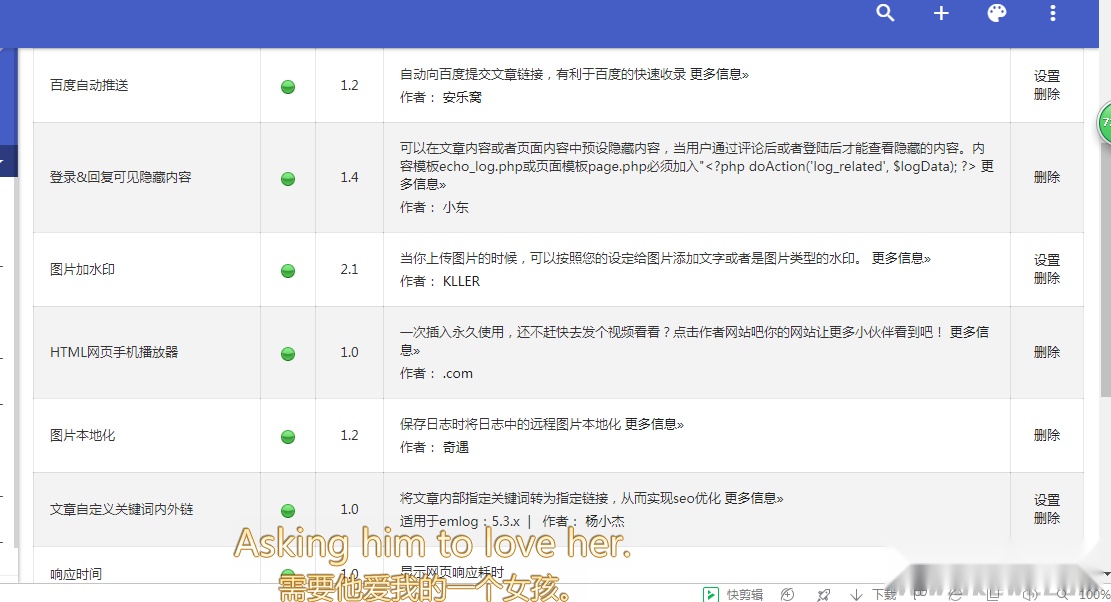1111x602 pixels.
Task: Toggle status of 图片加水印 plugin
Action: coord(288,270)
